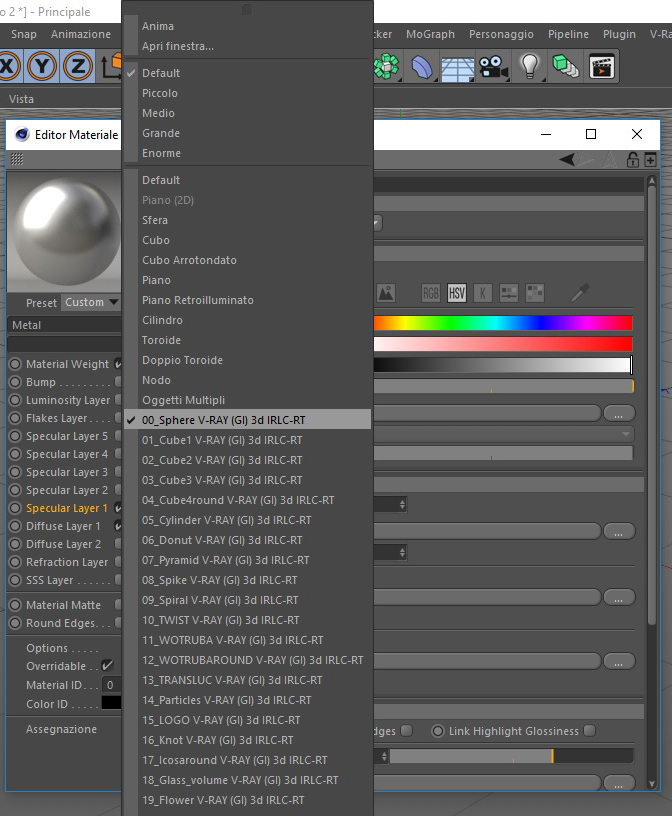Add a floor grid object icon
Screen dimensions: 672x816
coord(457,68)
